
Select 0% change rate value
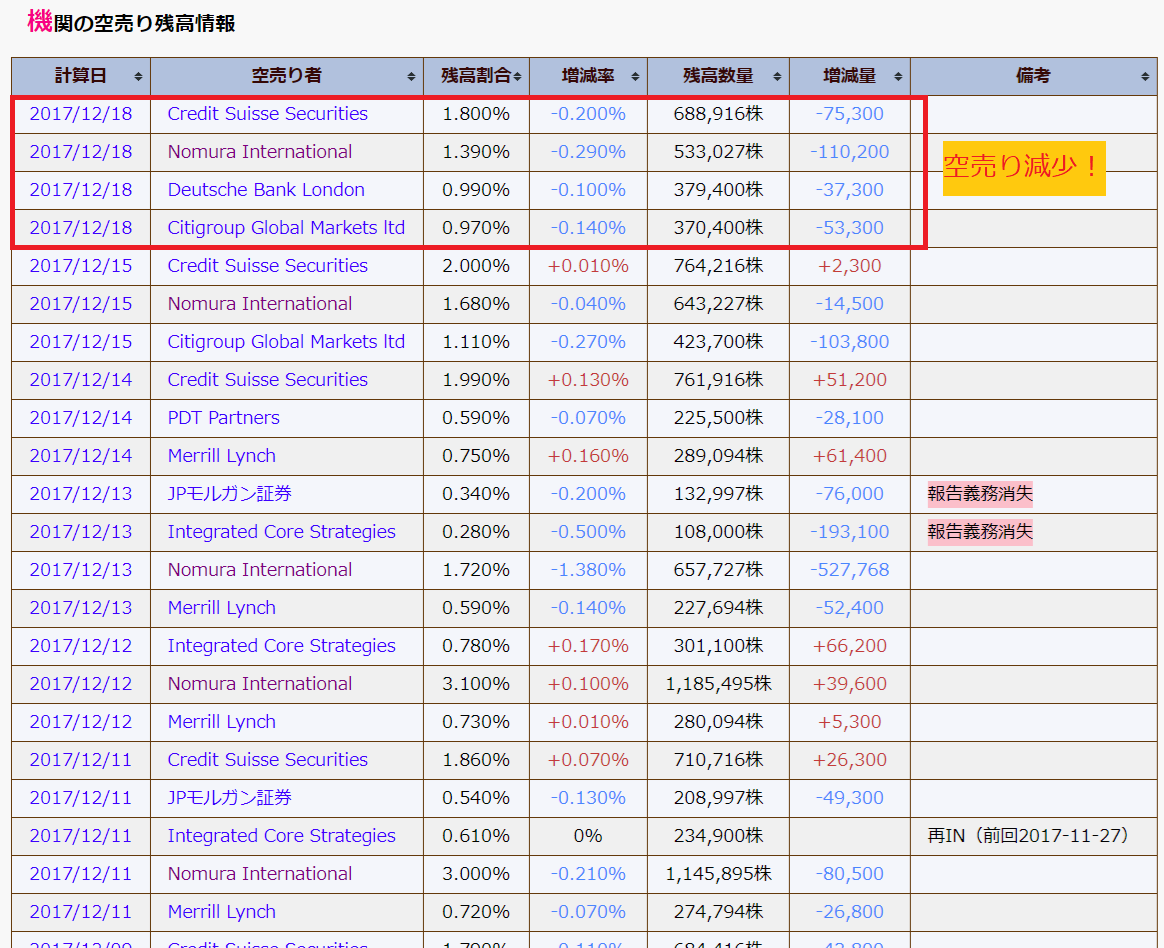click(588, 836)
